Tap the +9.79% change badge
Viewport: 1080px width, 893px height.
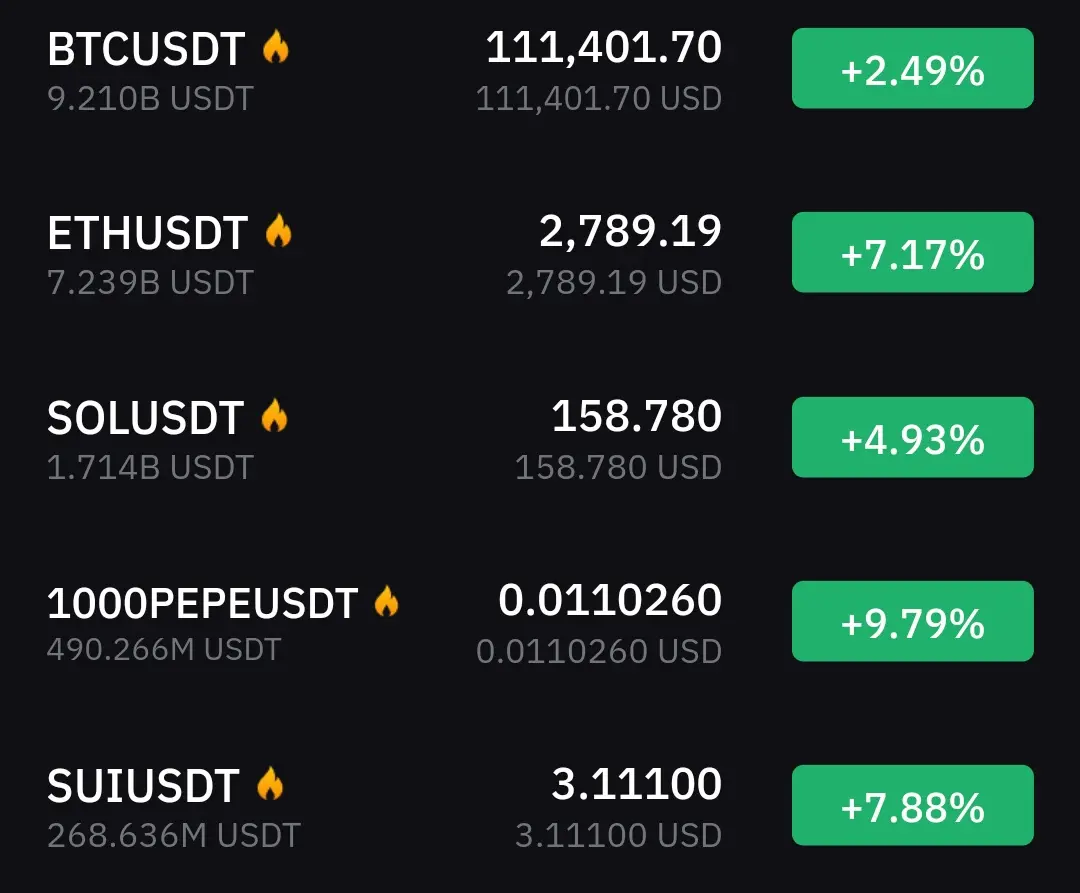coord(913,621)
